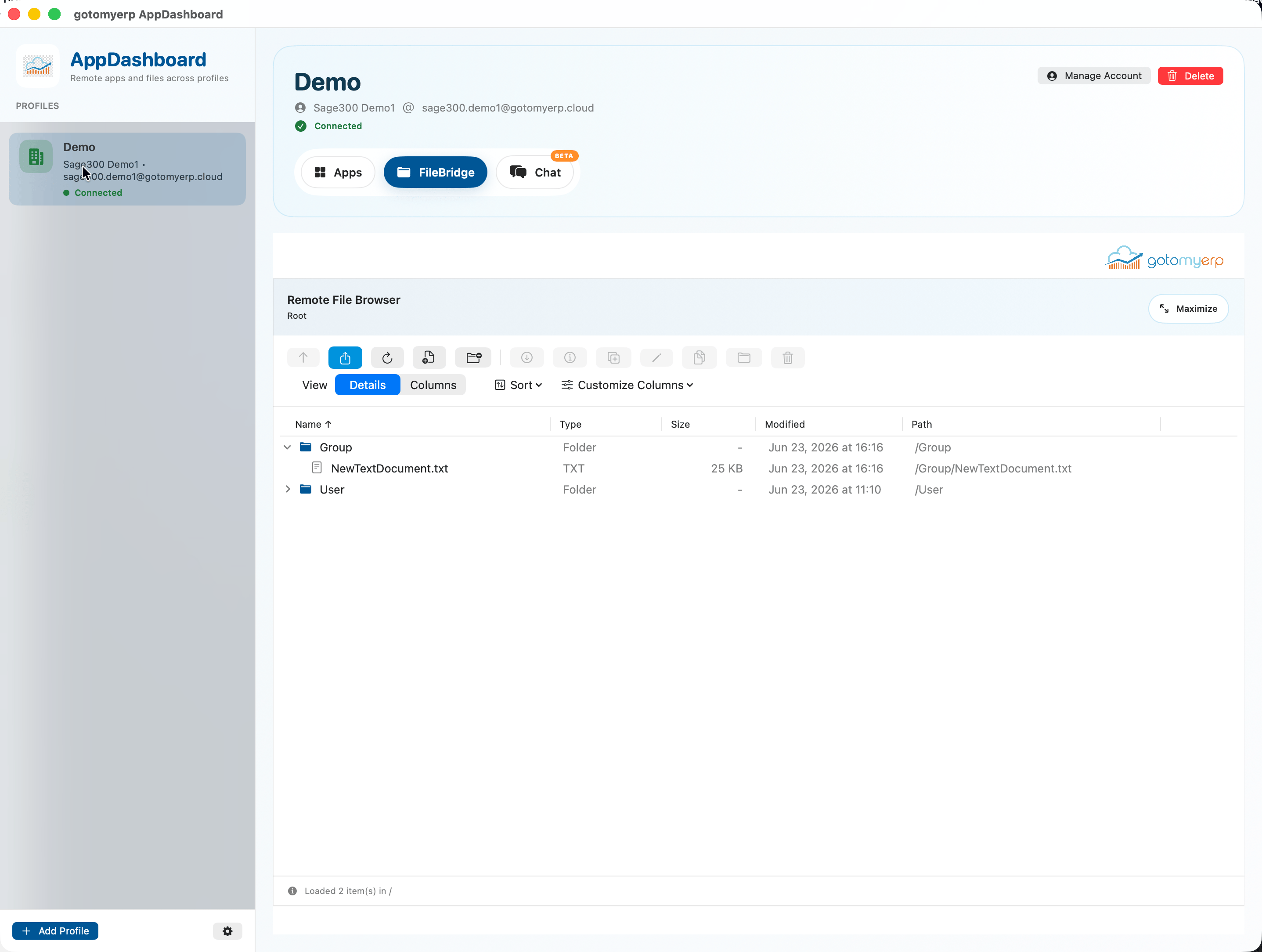This screenshot has height=952, width=1262.
Task: Open the Sort dropdown
Action: click(518, 385)
